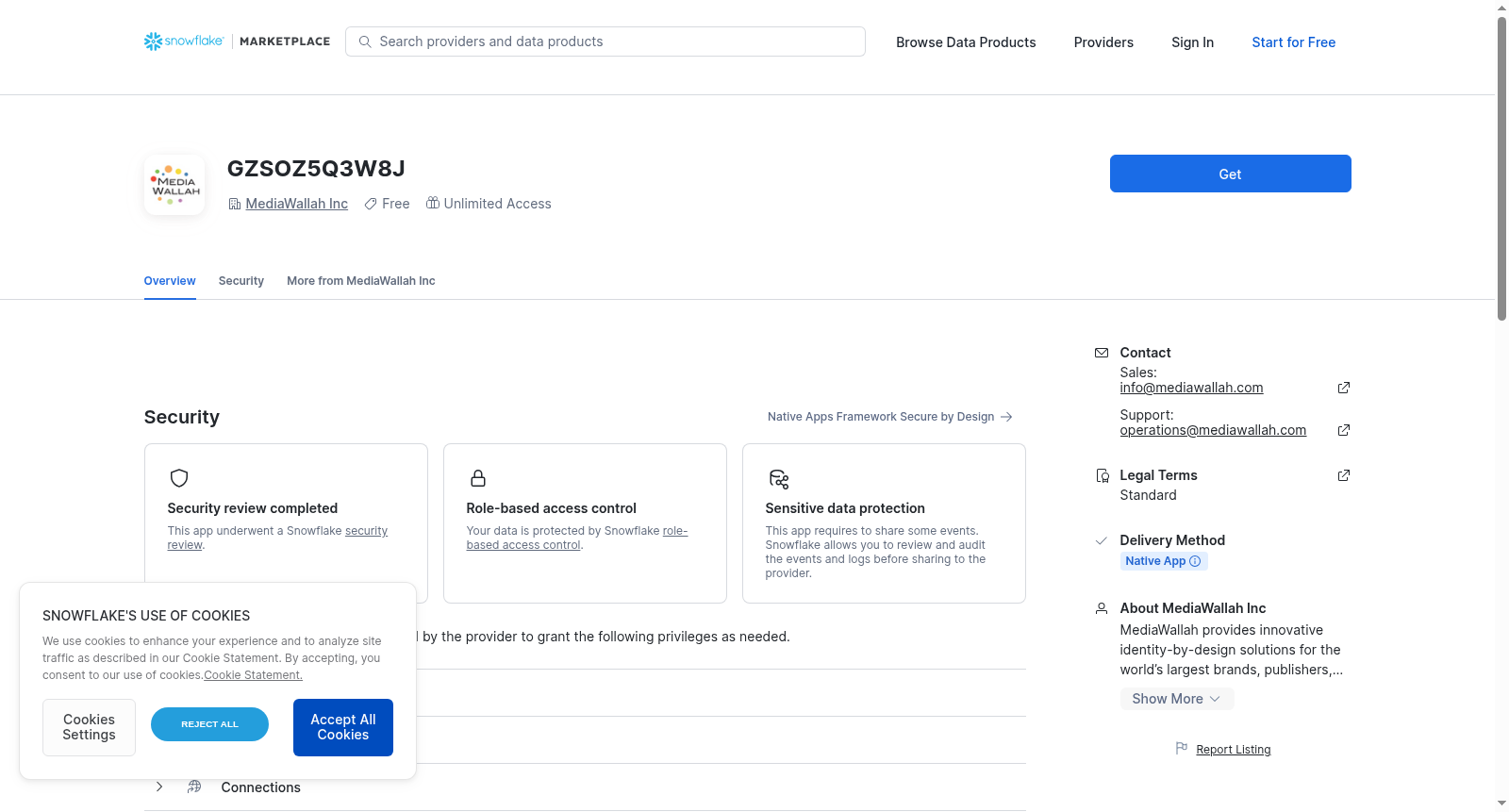1509x812 pixels.
Task: Switch to the Overview tab
Action: (170, 281)
